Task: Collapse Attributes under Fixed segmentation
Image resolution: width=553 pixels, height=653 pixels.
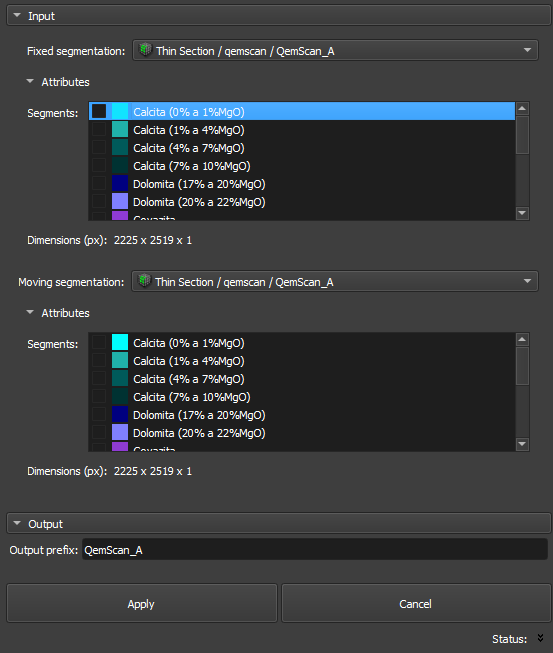Action: coord(30,82)
